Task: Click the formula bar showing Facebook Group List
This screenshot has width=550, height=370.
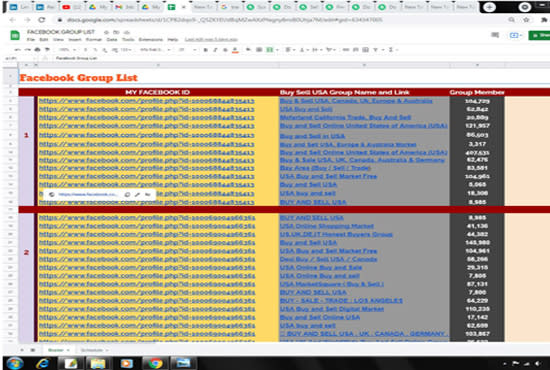Action: coord(76,58)
